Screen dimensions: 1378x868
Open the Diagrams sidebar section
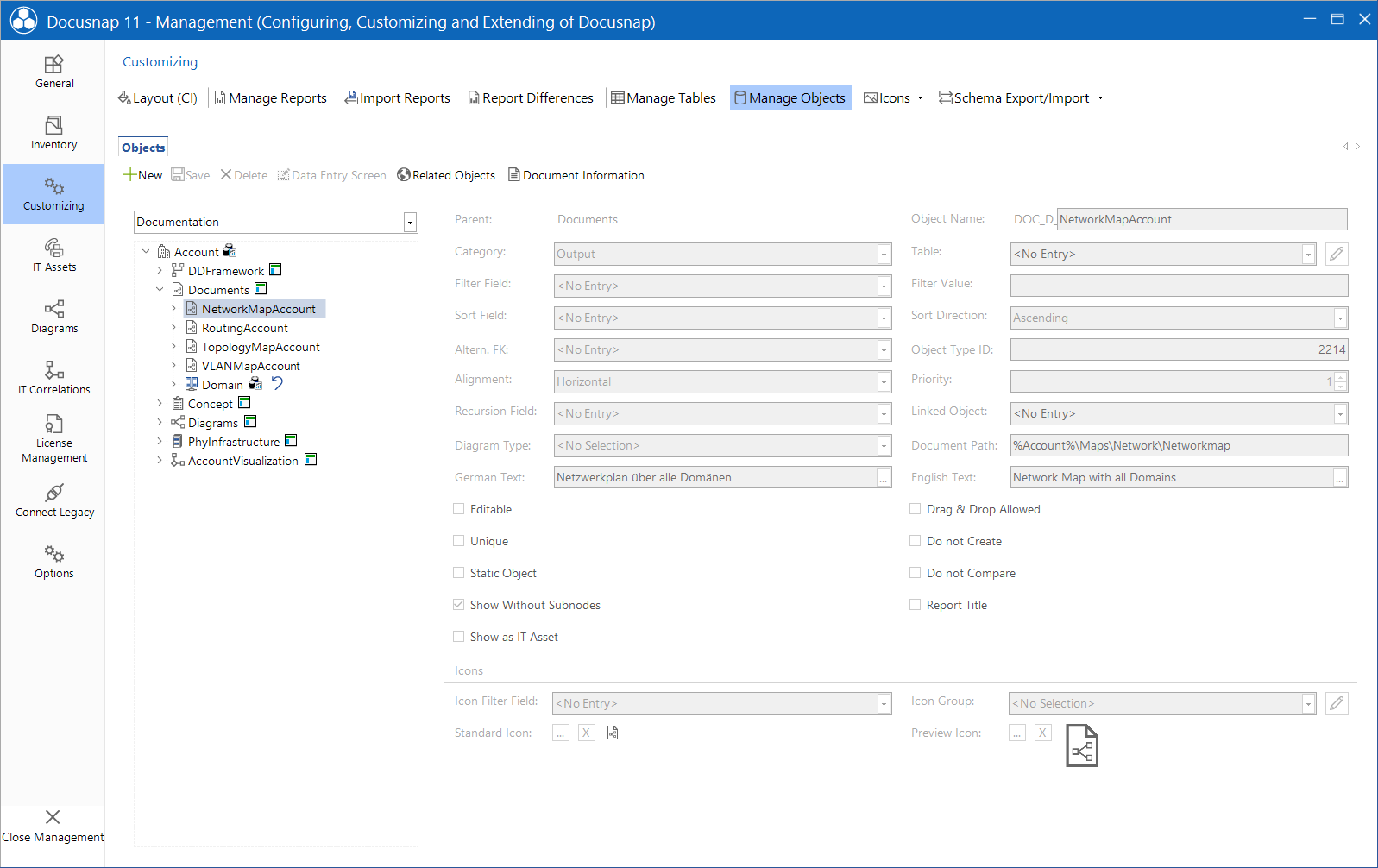(x=53, y=317)
